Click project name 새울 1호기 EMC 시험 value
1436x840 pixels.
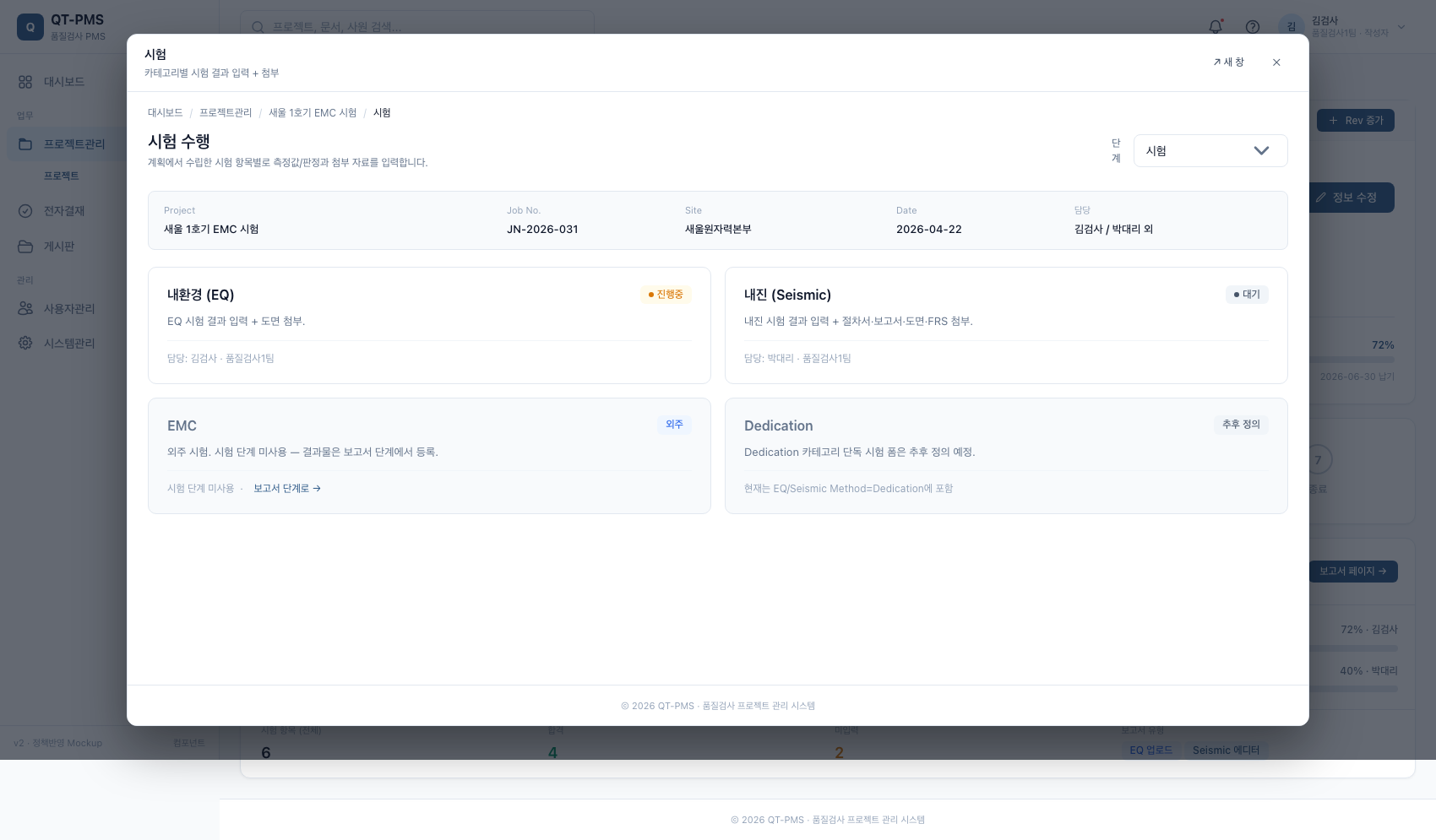[211, 230]
